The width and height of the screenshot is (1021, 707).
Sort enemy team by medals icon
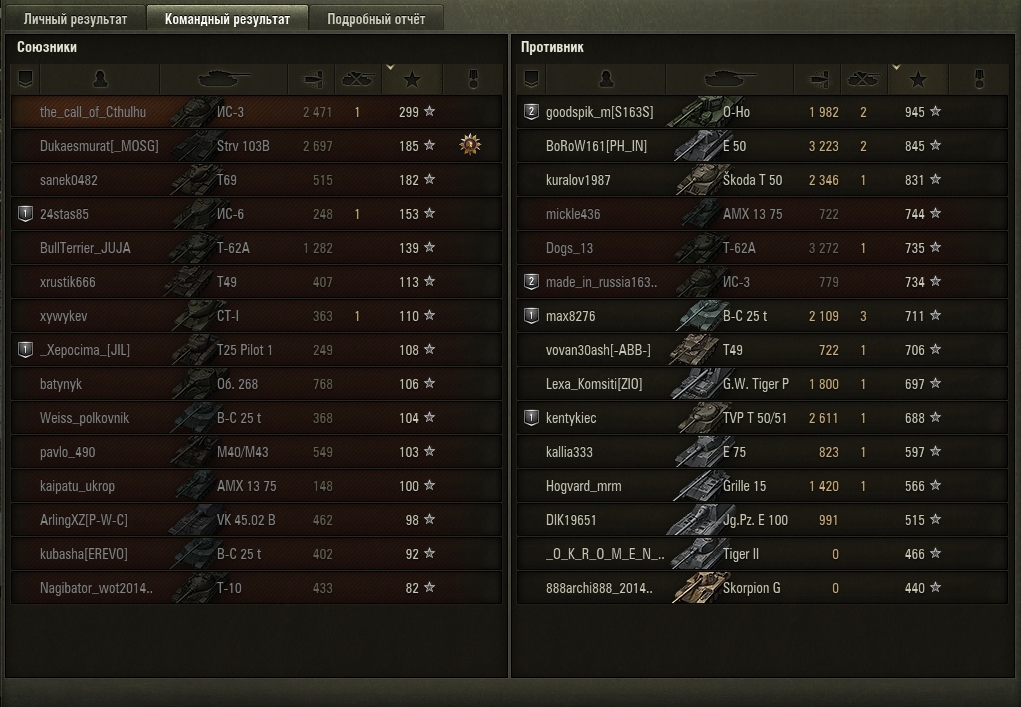click(x=979, y=79)
